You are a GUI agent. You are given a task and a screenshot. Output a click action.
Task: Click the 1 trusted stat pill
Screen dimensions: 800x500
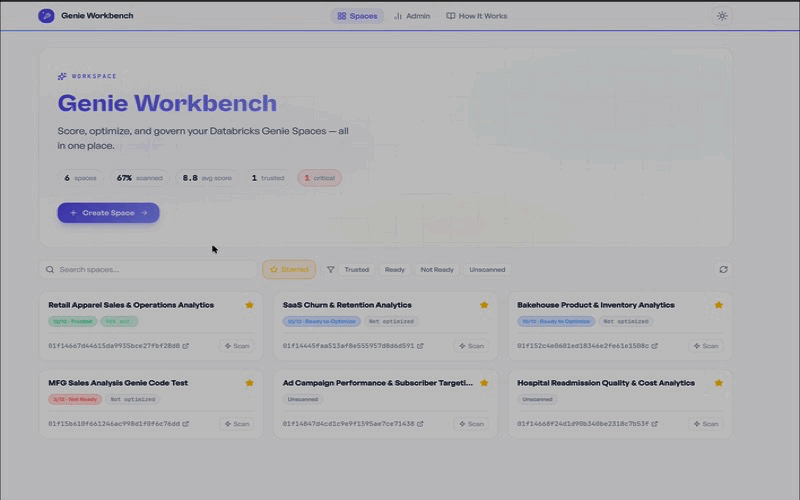pyautogui.click(x=267, y=178)
